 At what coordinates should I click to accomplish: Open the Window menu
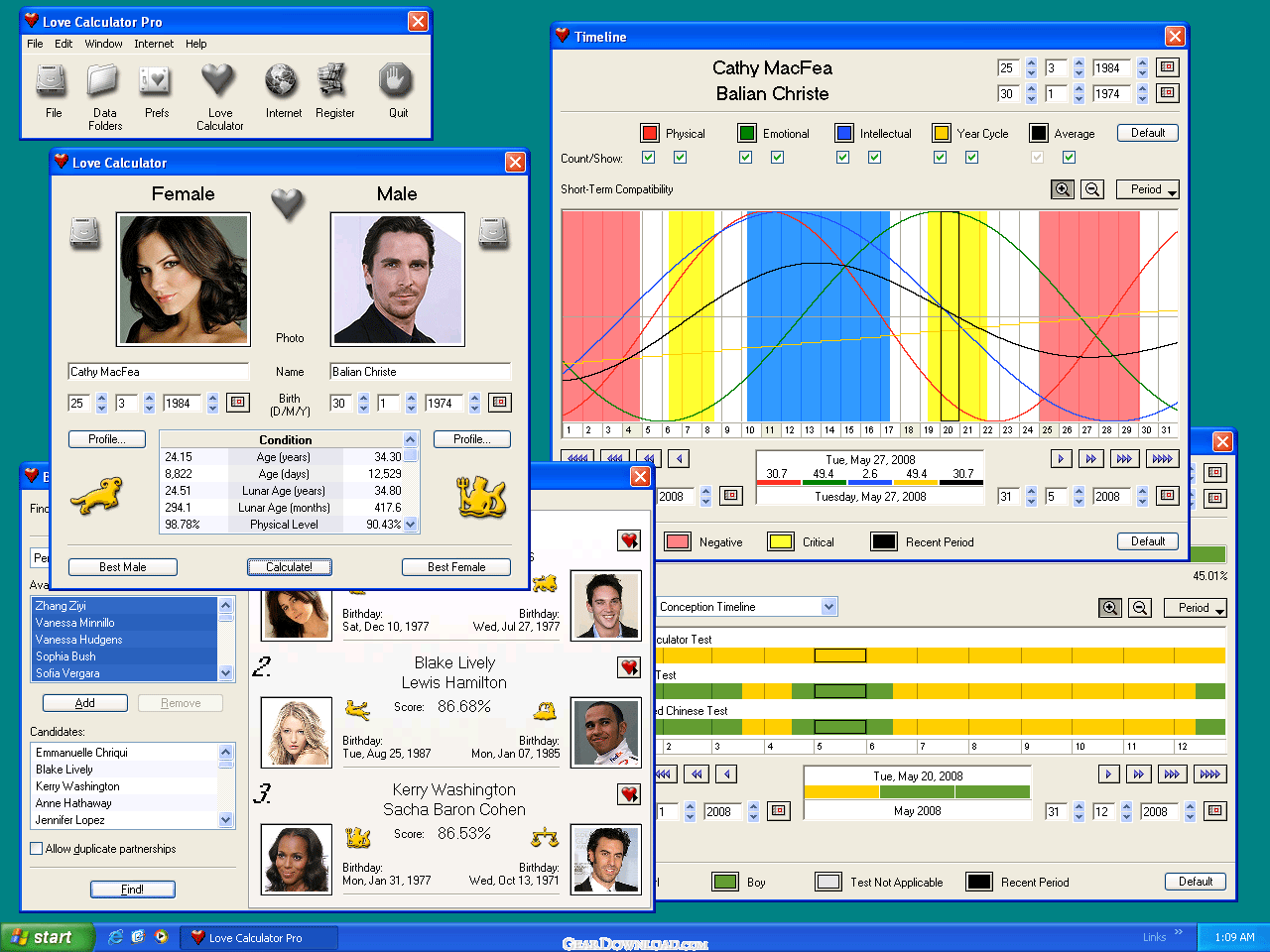point(103,44)
